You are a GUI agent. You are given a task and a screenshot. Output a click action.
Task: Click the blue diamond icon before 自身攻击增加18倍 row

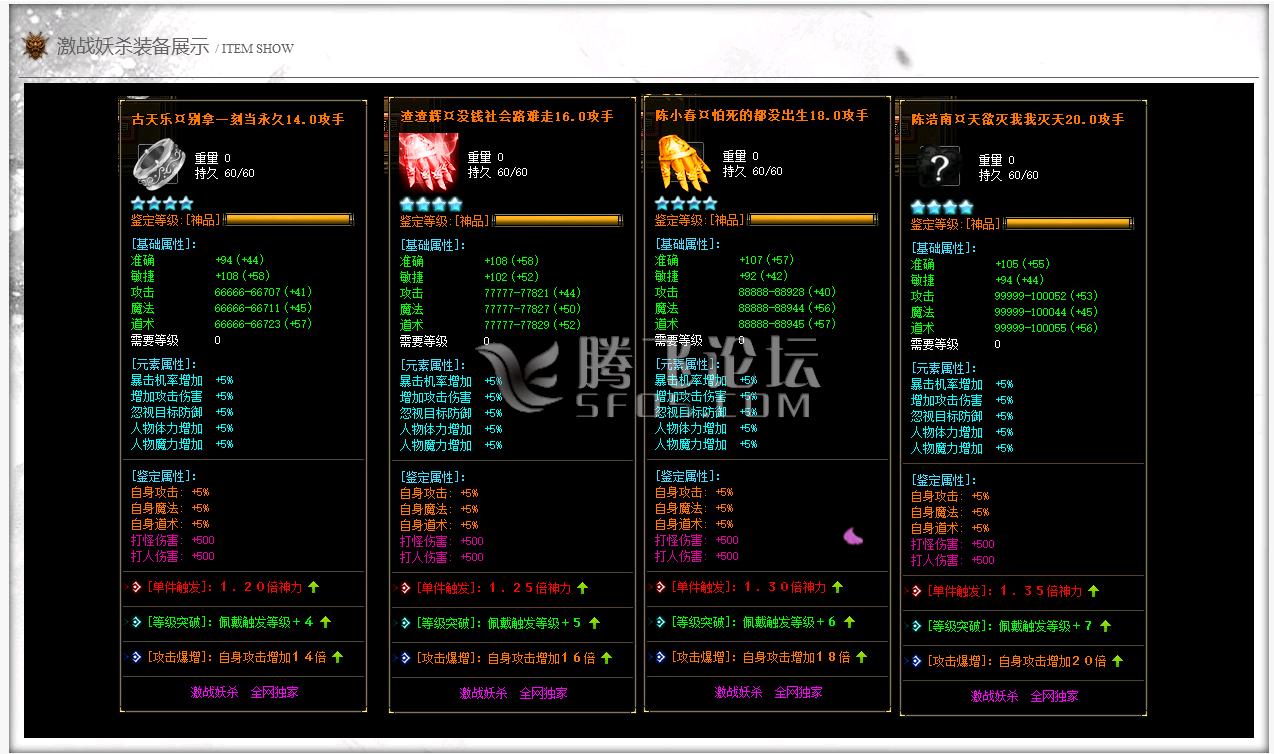pos(661,657)
